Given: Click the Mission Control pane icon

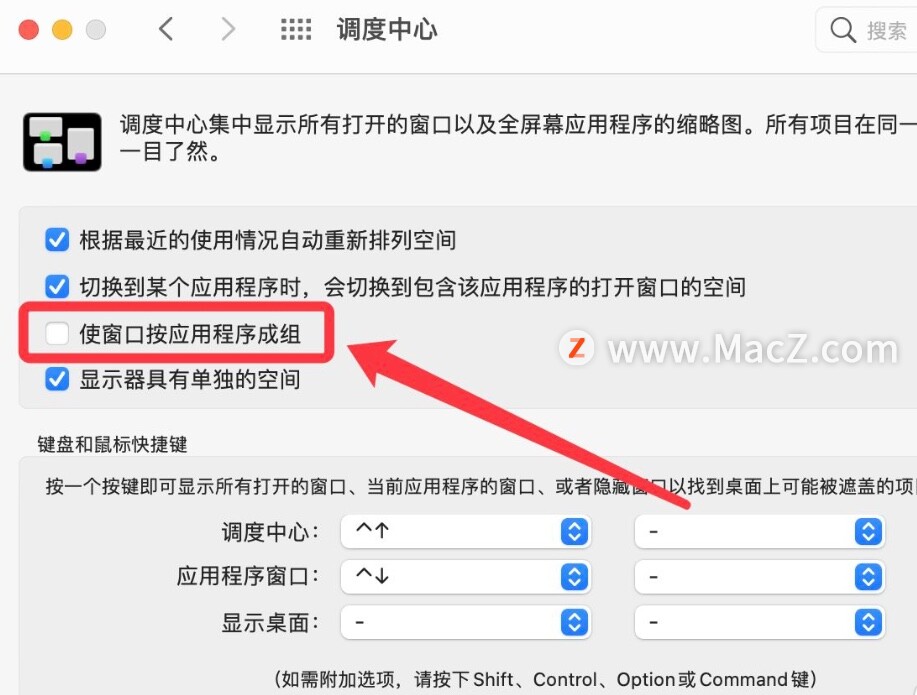Looking at the screenshot, I should tap(62, 142).
